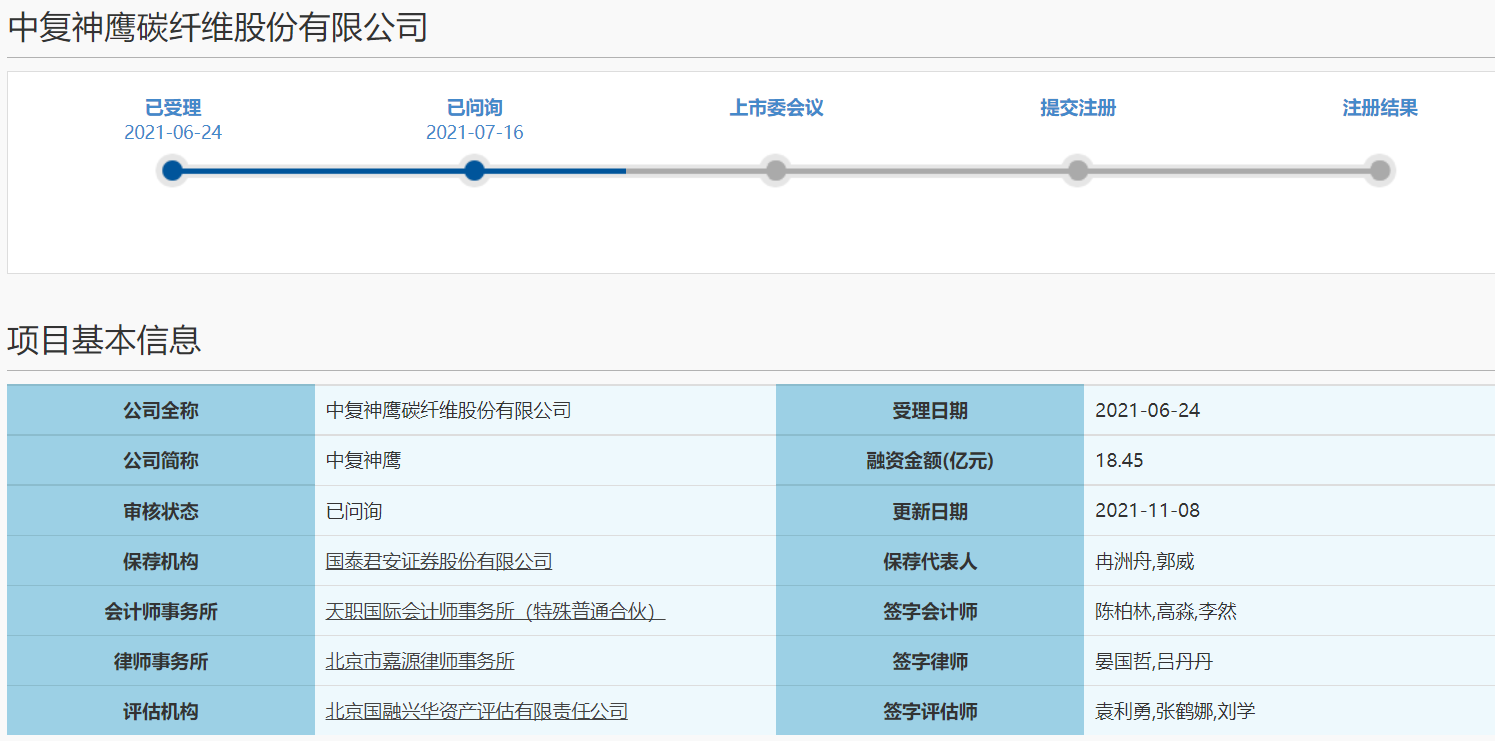Image resolution: width=1495 pixels, height=741 pixels.
Task: Click the 2021-07-16 date under 已问询
Action: click(x=475, y=133)
